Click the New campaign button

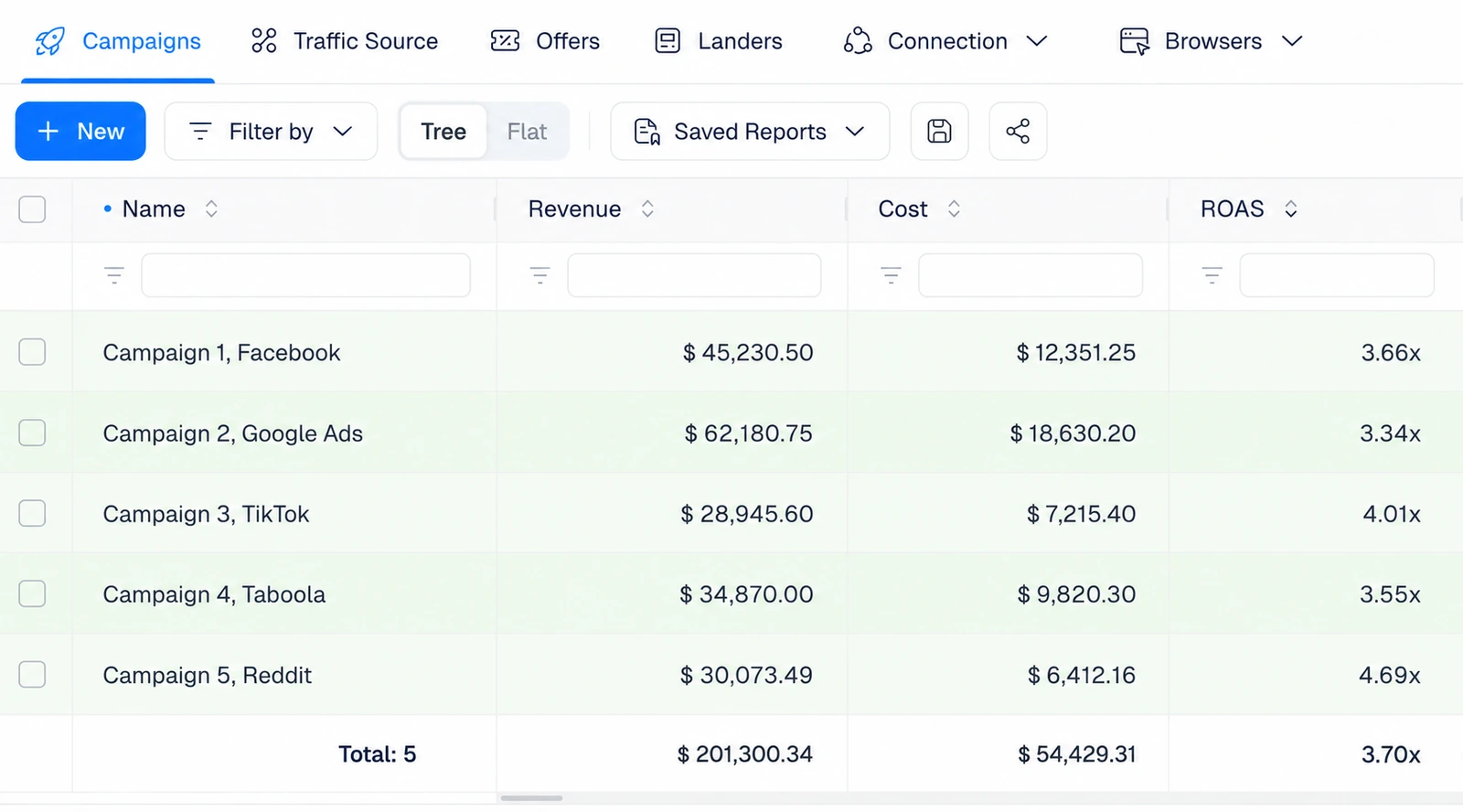pos(80,132)
